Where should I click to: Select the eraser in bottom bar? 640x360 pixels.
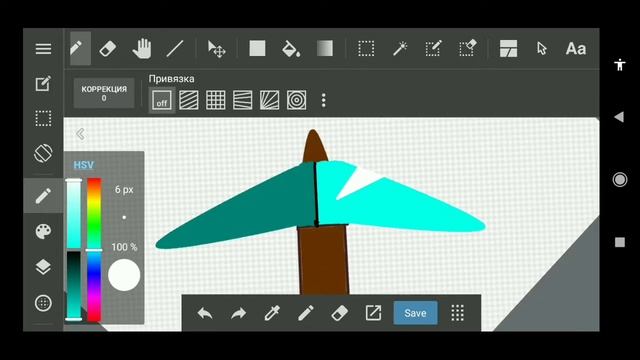tap(340, 313)
